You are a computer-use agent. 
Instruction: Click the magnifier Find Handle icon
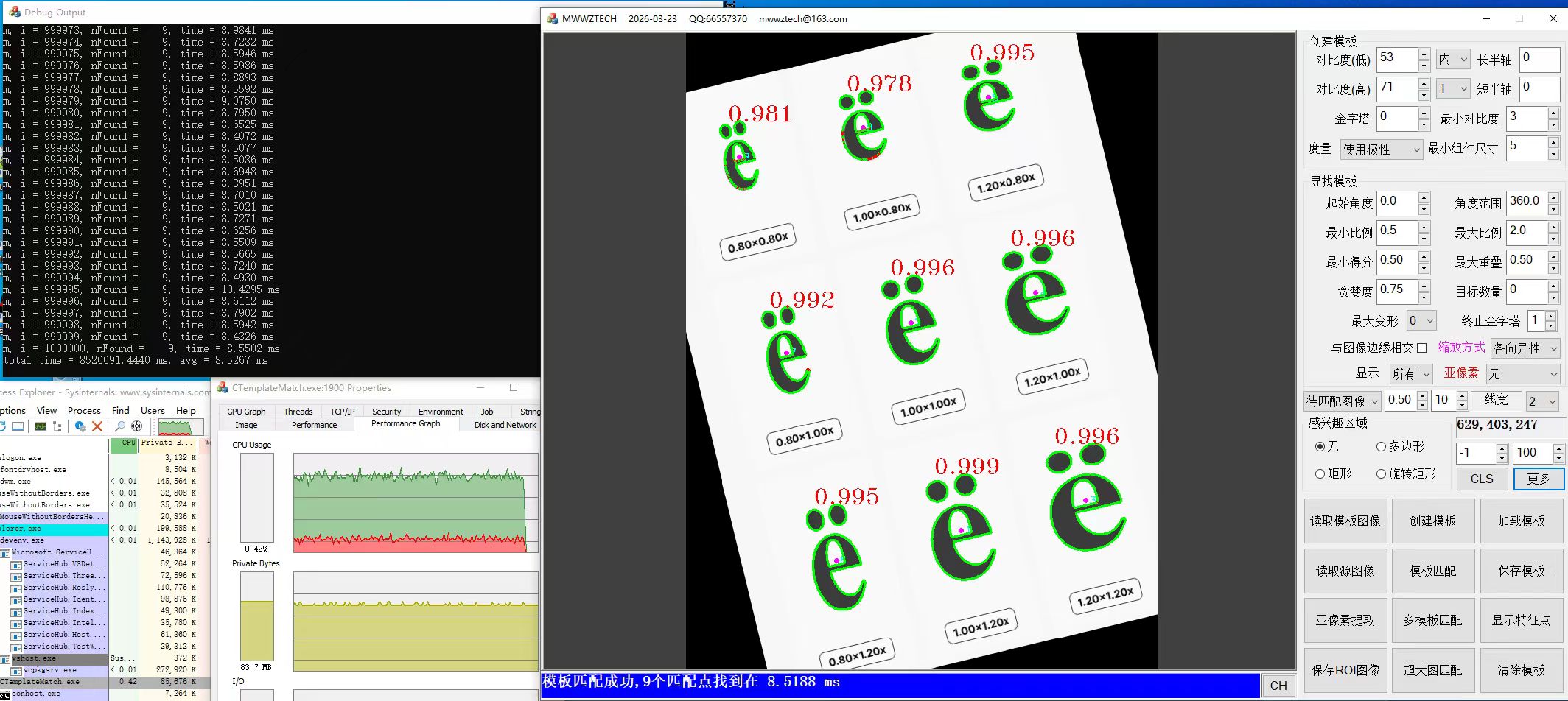[119, 426]
